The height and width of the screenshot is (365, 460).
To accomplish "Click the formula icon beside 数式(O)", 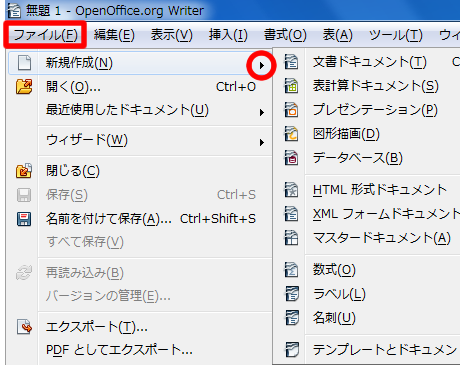I will 291,270.
